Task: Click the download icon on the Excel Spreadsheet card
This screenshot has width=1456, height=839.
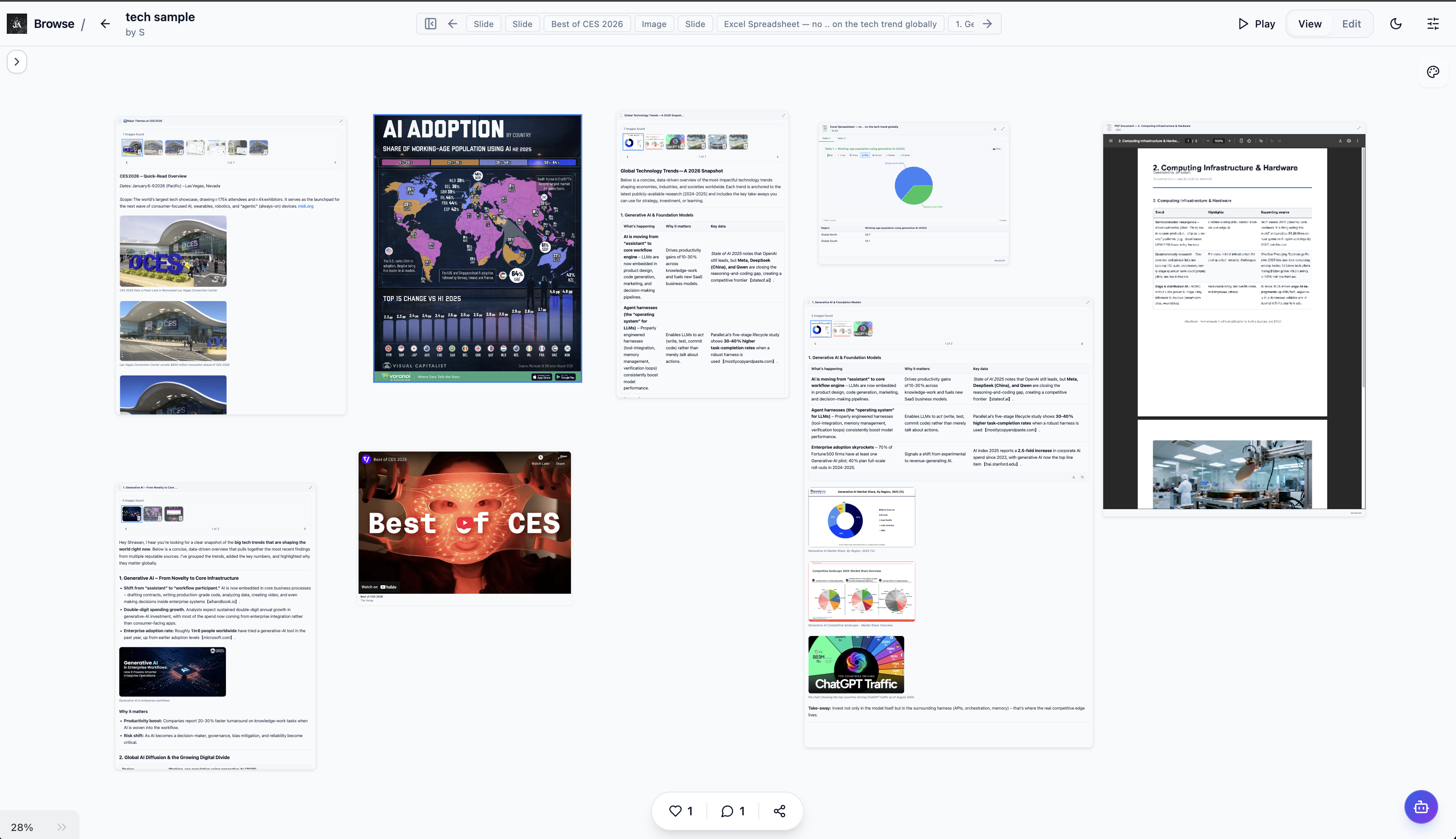Action: tap(995, 129)
